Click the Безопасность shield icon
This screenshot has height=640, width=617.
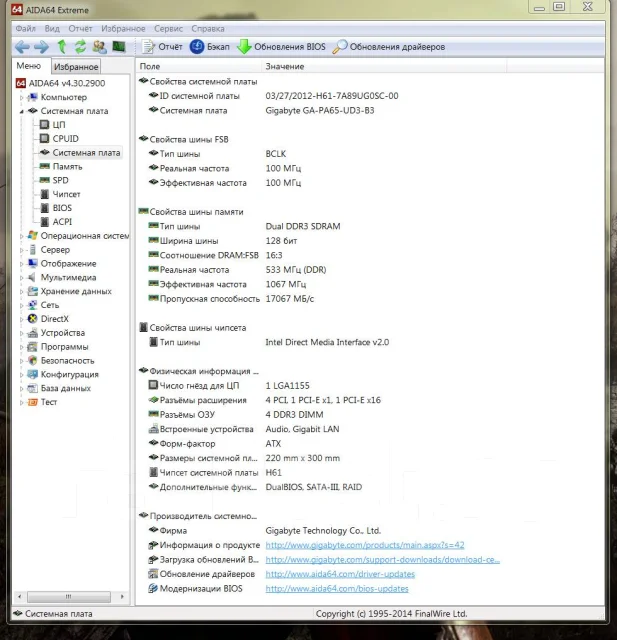(32, 361)
